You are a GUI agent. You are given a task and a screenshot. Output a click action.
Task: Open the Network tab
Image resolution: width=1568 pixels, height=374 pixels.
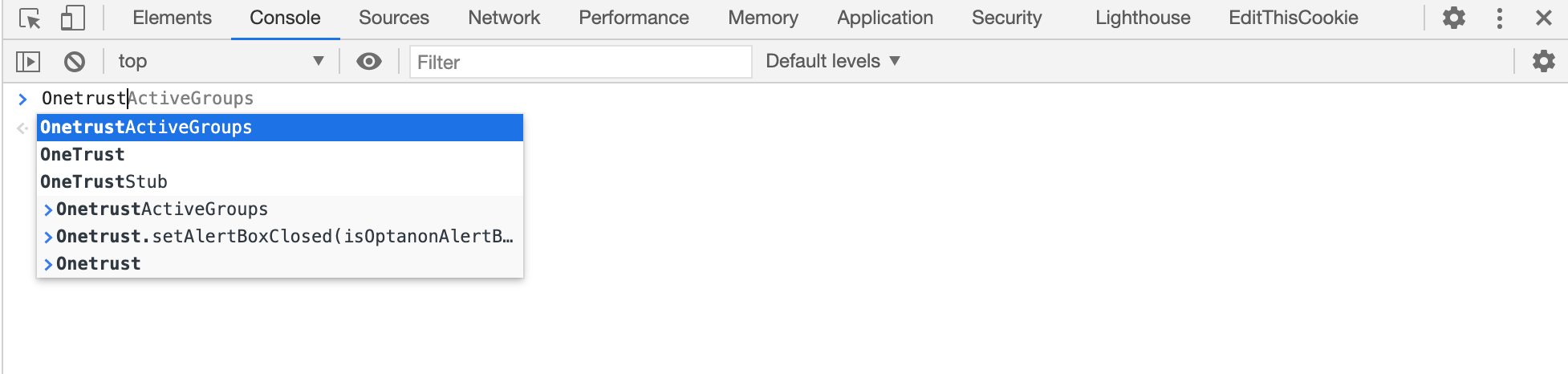pyautogui.click(x=504, y=18)
